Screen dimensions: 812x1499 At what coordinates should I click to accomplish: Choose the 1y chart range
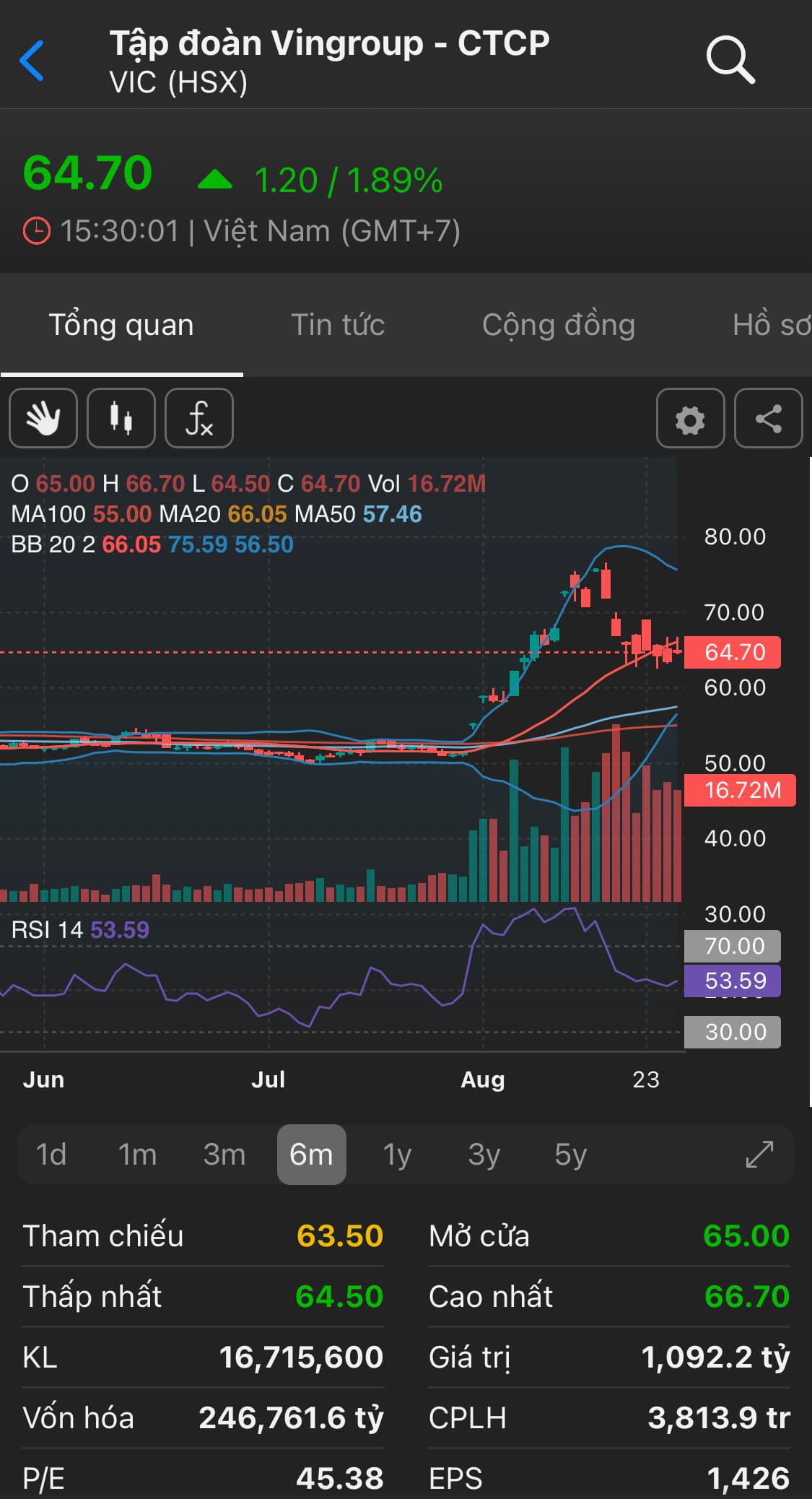pos(397,1154)
